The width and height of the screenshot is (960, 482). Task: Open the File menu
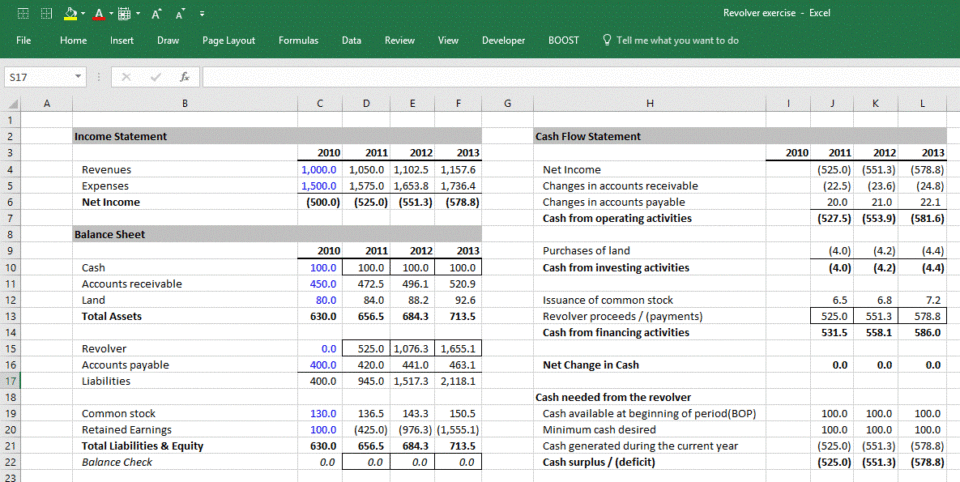[x=23, y=40]
